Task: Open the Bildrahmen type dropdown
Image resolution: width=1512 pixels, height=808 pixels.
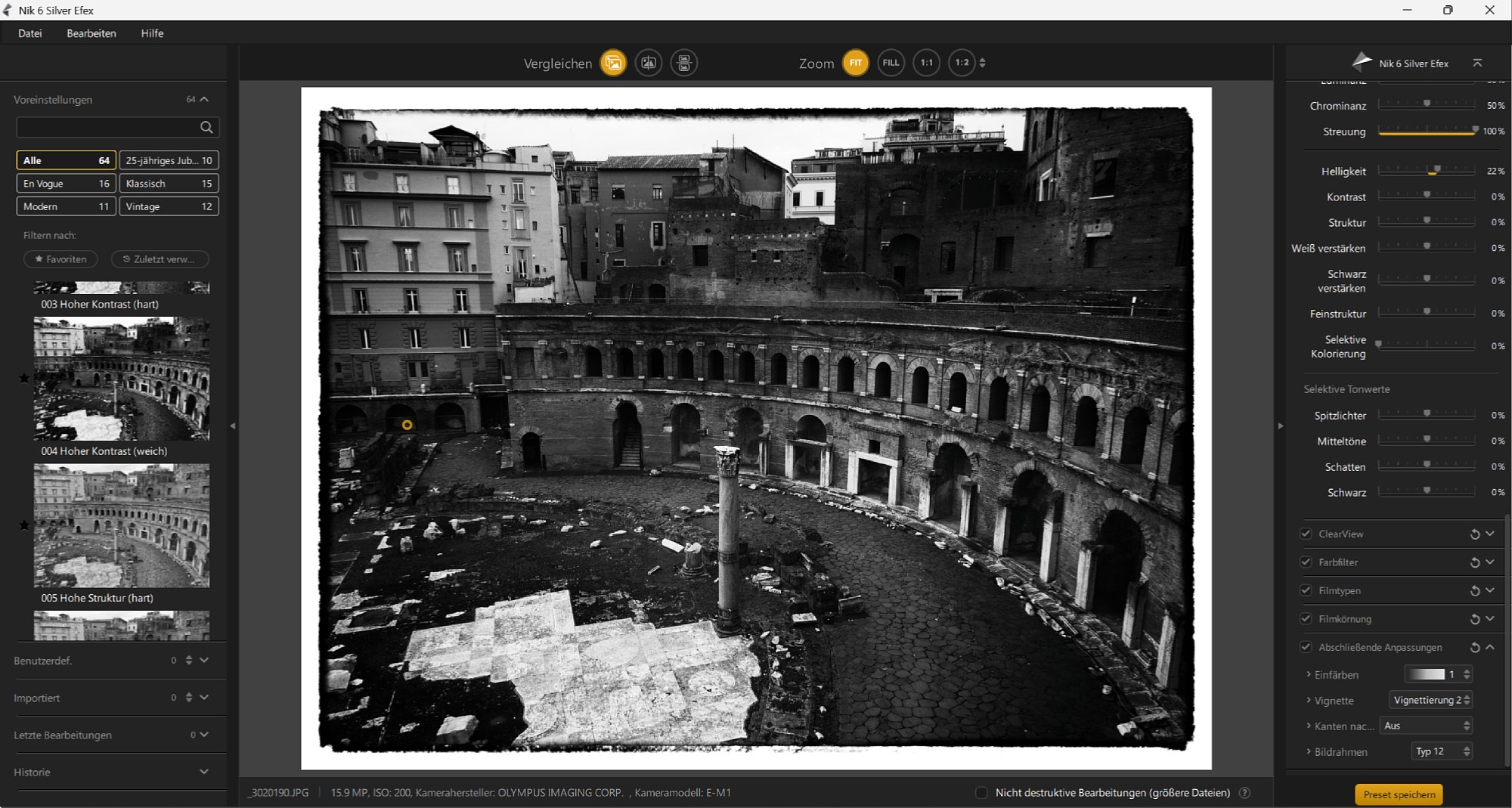Action: [1442, 751]
